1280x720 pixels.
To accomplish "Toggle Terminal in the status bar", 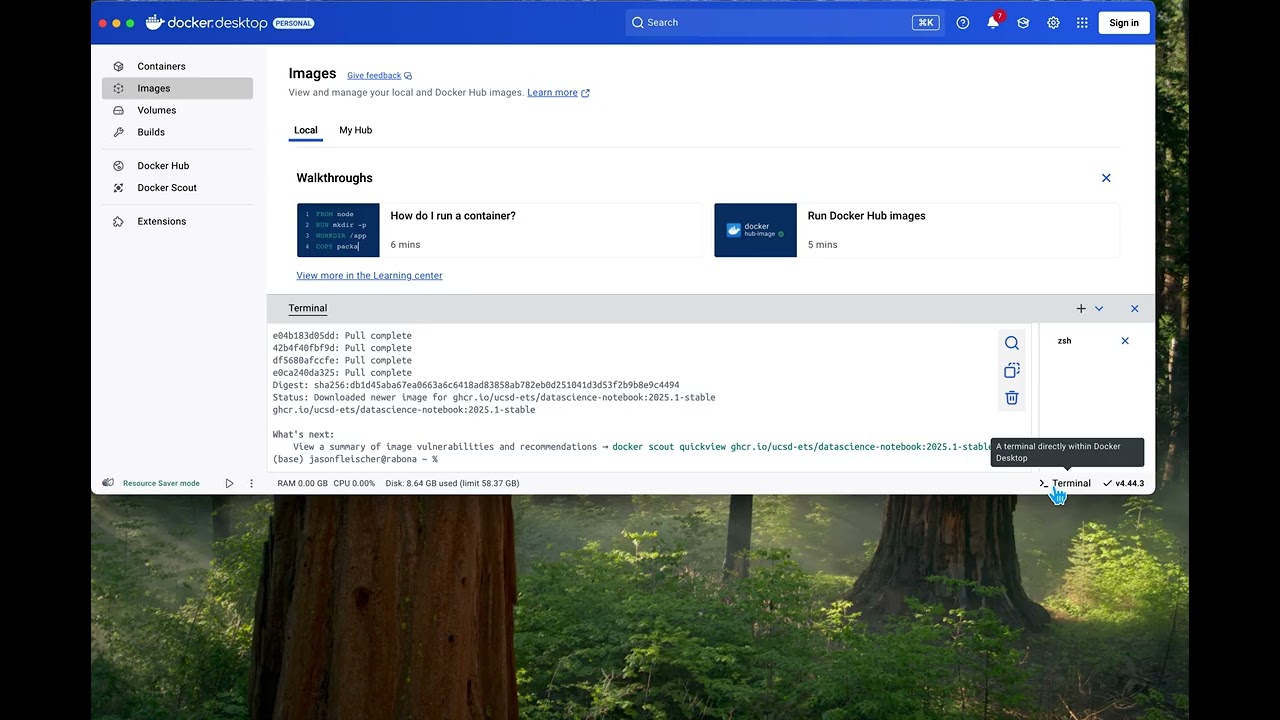I will pyautogui.click(x=1065, y=484).
